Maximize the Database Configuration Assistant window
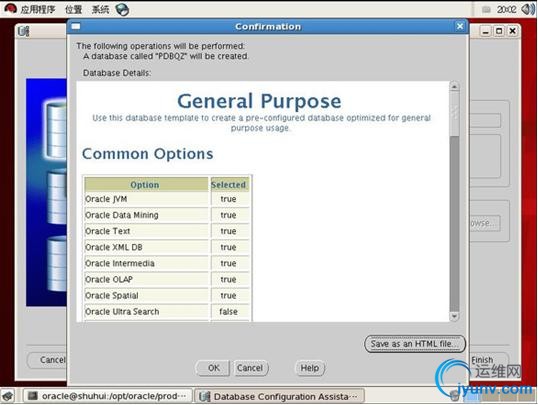Screen dimensions: 538x405 point(499,32)
